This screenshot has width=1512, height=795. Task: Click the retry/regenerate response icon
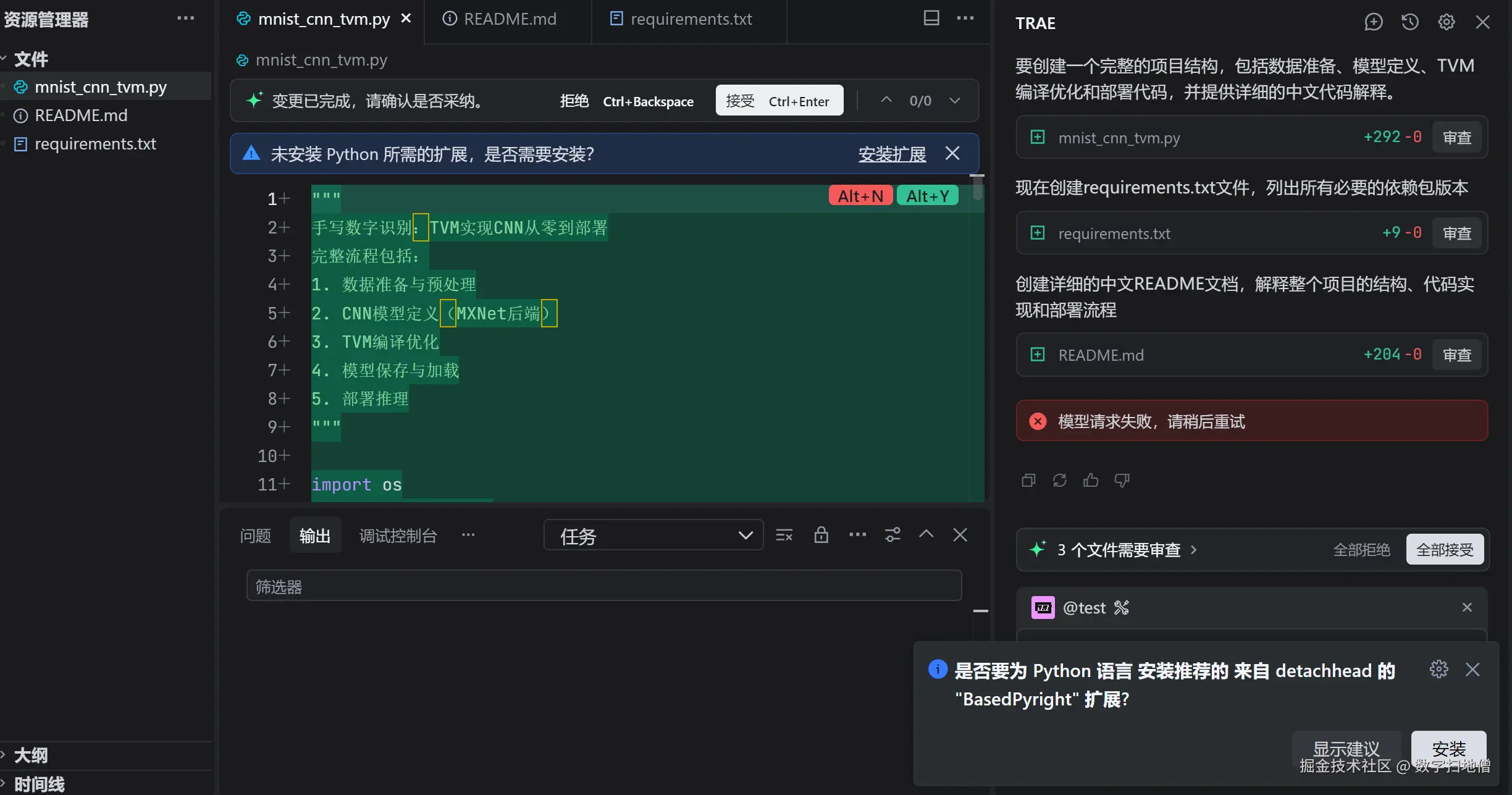pos(1060,480)
